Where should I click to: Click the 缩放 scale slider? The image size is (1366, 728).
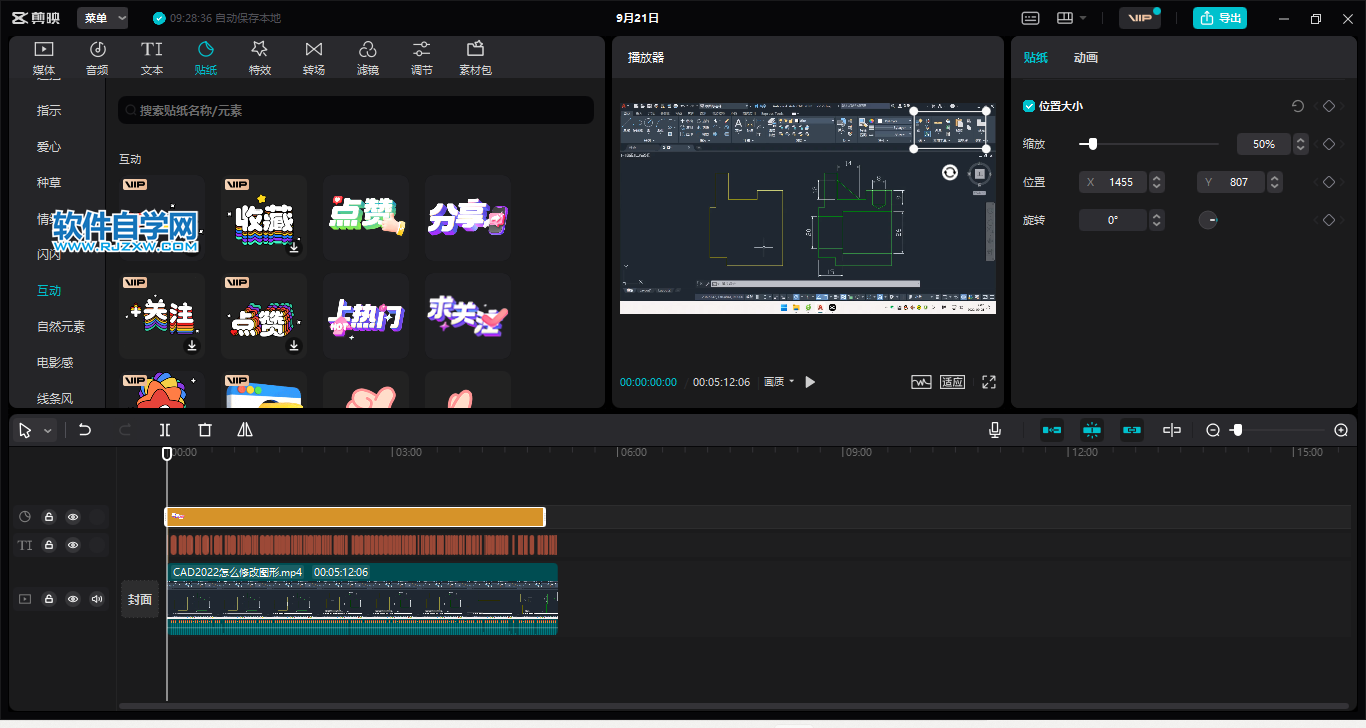point(1148,144)
